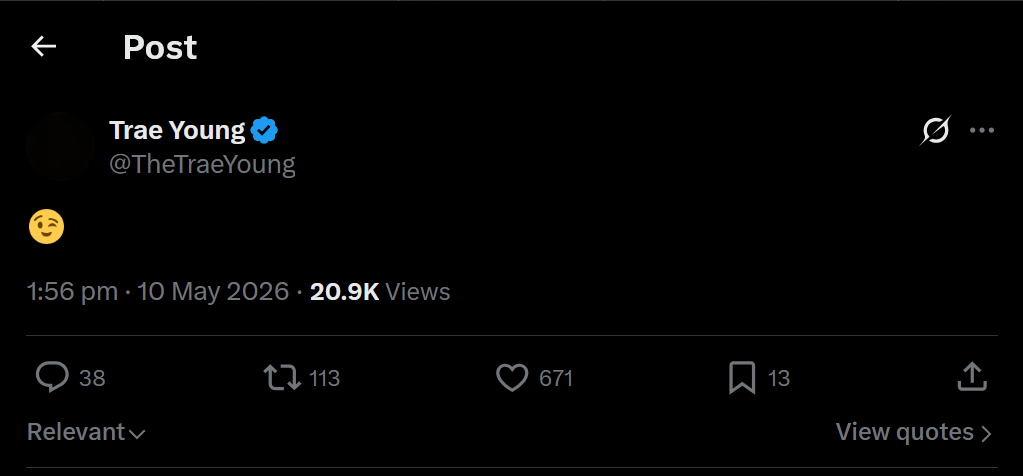Open Trae Young profile name
1023x476 pixels.
click(177, 131)
